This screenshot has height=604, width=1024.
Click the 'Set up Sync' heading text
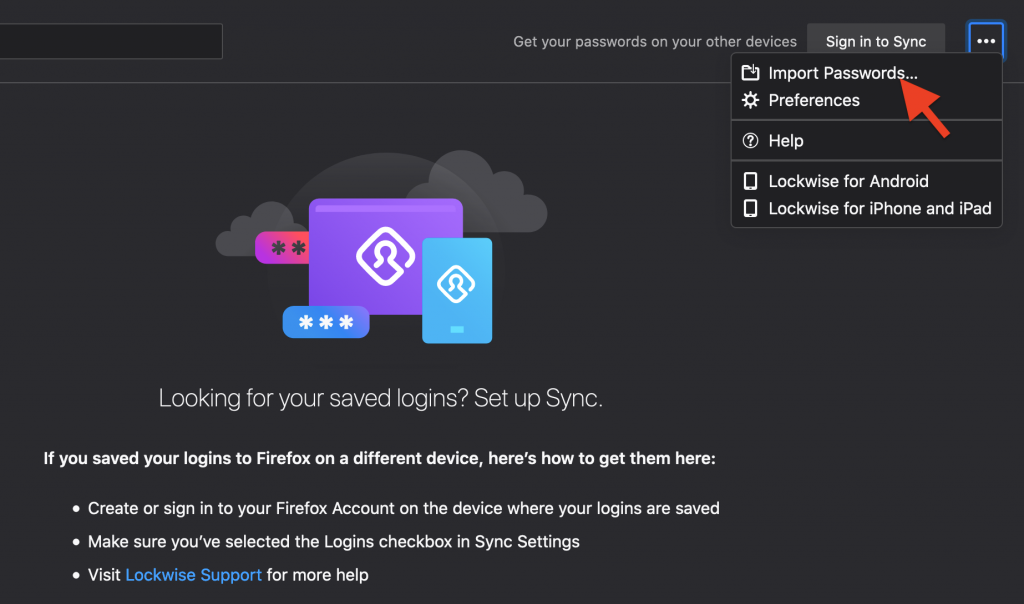[x=538, y=398]
